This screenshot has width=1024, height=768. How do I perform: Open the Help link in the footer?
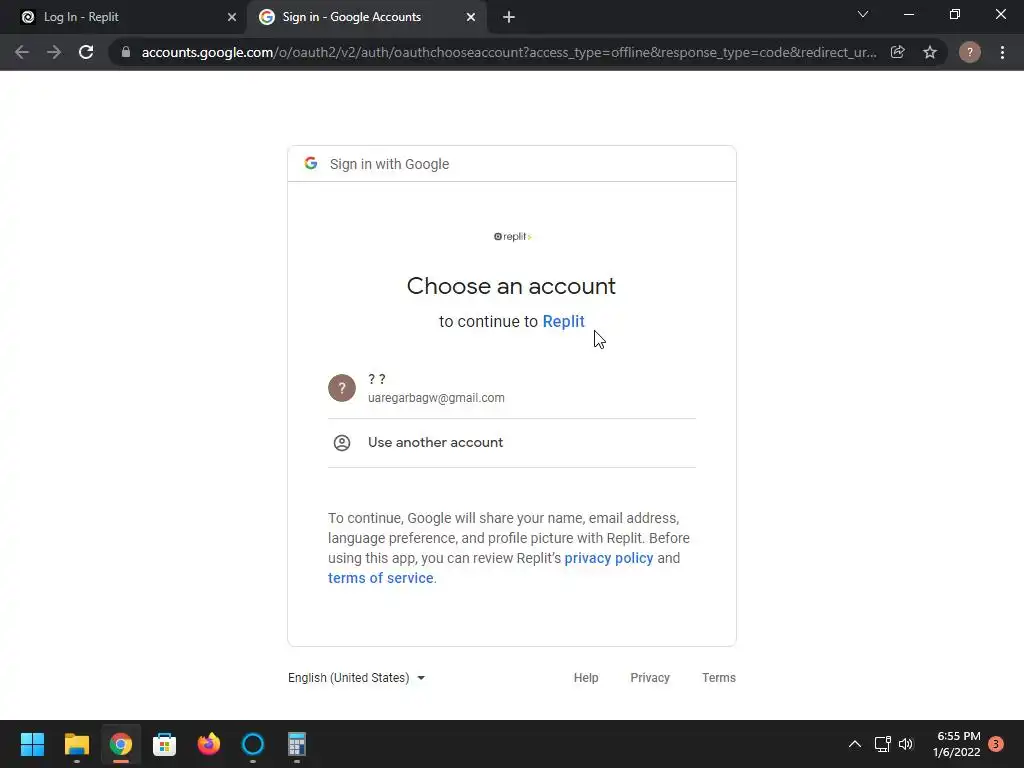[586, 678]
